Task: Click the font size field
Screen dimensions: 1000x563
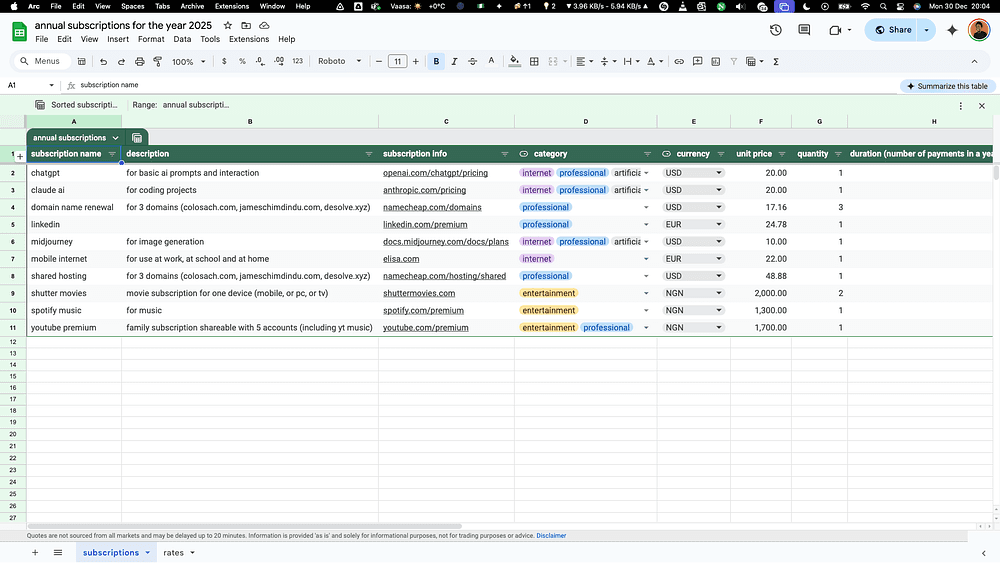Action: [397, 62]
